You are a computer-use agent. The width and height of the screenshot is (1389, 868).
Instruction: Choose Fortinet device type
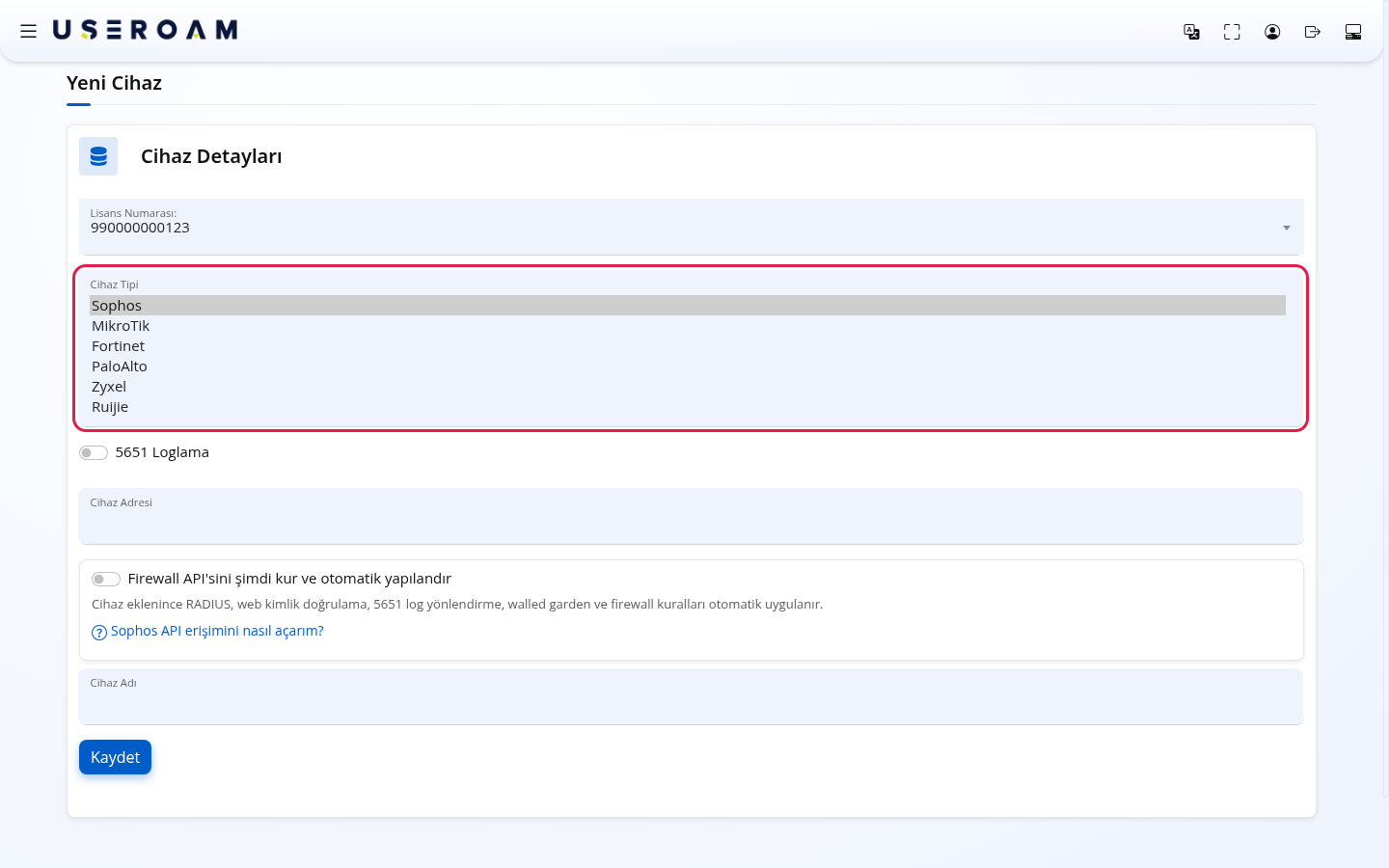(x=688, y=346)
